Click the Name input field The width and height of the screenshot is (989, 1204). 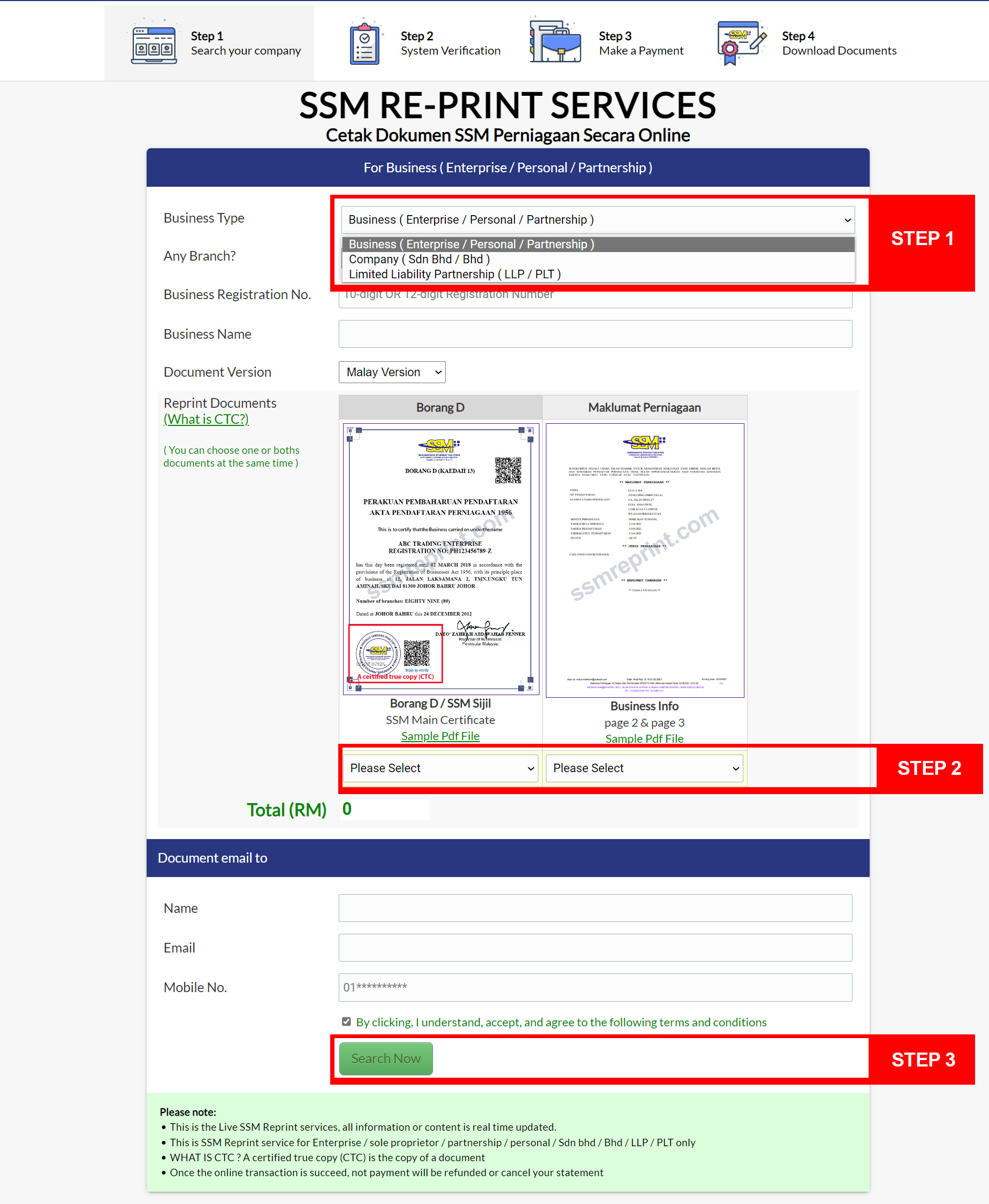tap(595, 908)
